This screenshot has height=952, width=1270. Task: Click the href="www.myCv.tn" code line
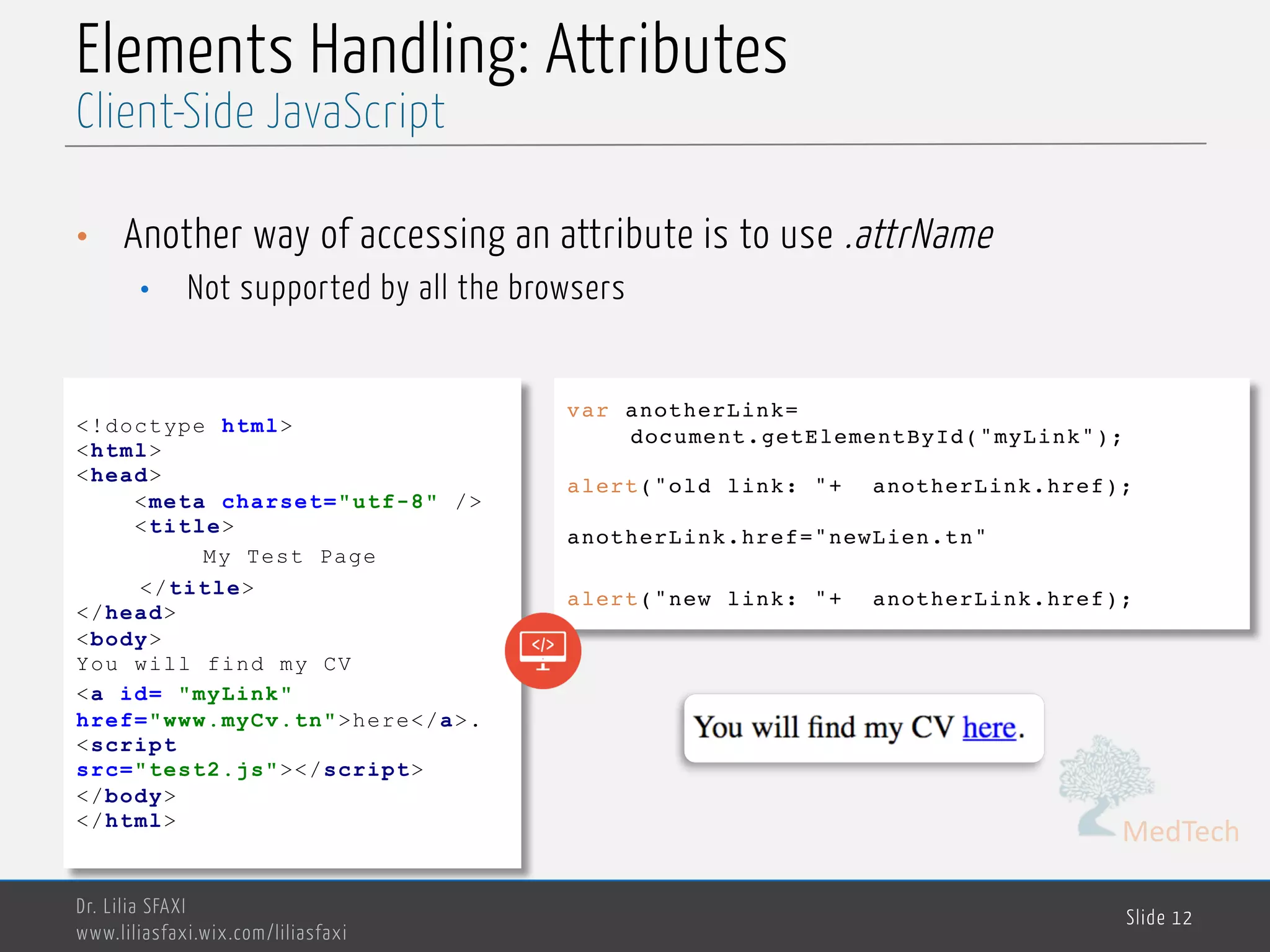click(278, 721)
